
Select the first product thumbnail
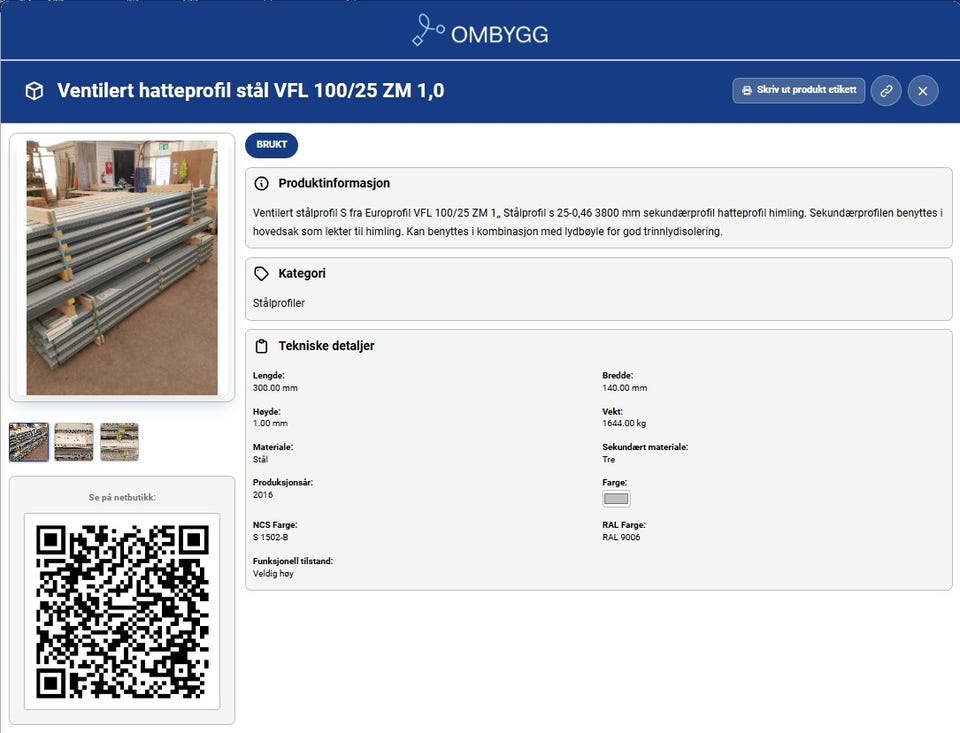29,442
